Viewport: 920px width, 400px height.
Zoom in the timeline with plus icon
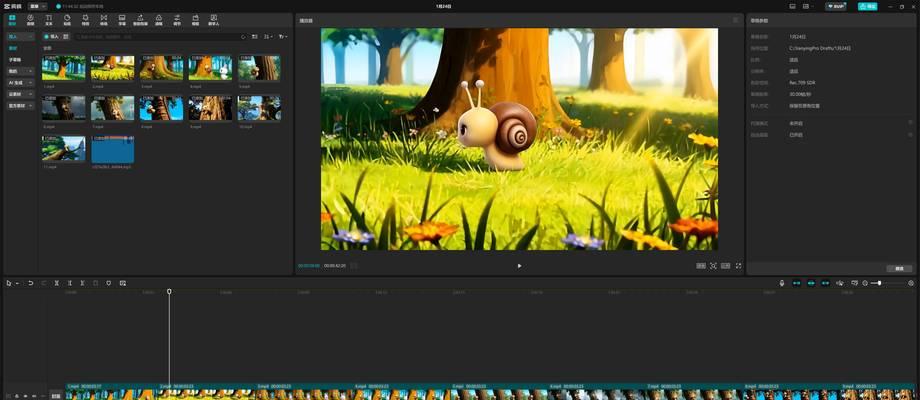911,283
